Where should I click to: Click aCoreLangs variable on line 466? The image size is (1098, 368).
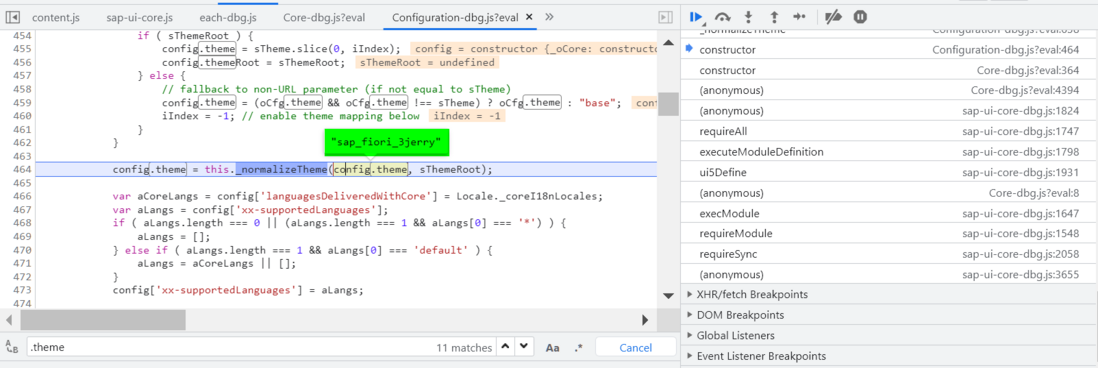(x=166, y=196)
